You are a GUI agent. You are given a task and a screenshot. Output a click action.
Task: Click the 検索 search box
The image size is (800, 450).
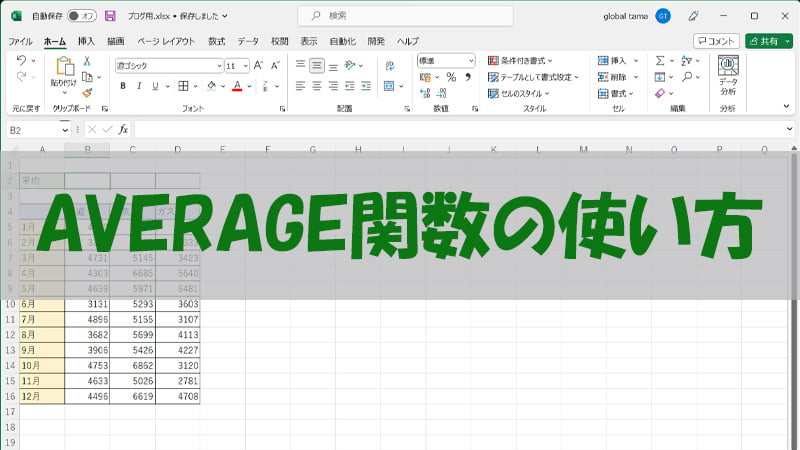pos(400,16)
